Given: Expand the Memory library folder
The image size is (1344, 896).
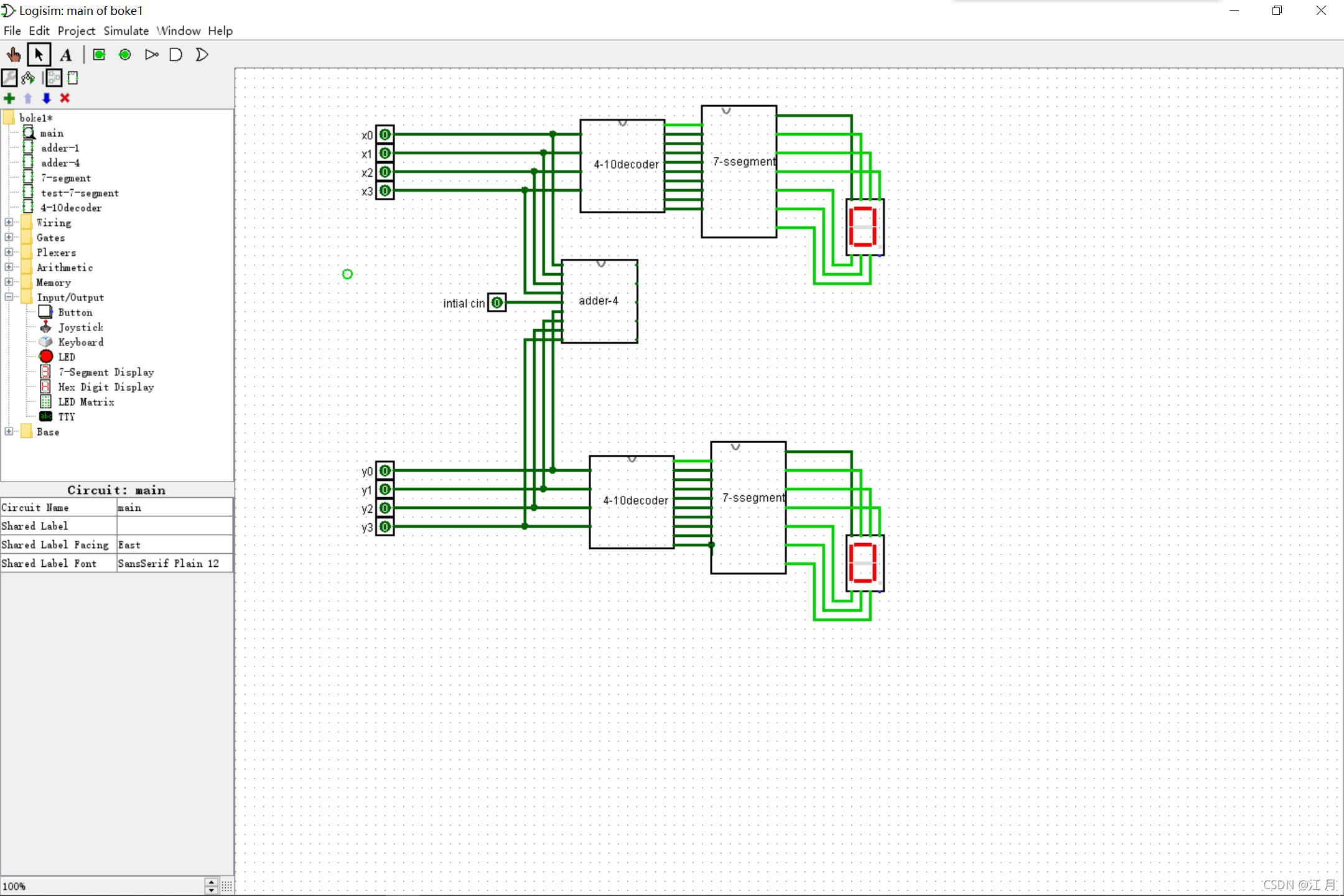Looking at the screenshot, I should 9,282.
